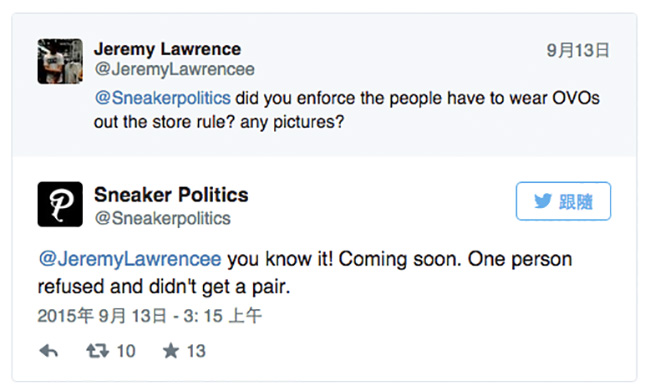650x391 pixels.
Task: Click the Twitter bird icon in follow button
Action: click(x=543, y=201)
